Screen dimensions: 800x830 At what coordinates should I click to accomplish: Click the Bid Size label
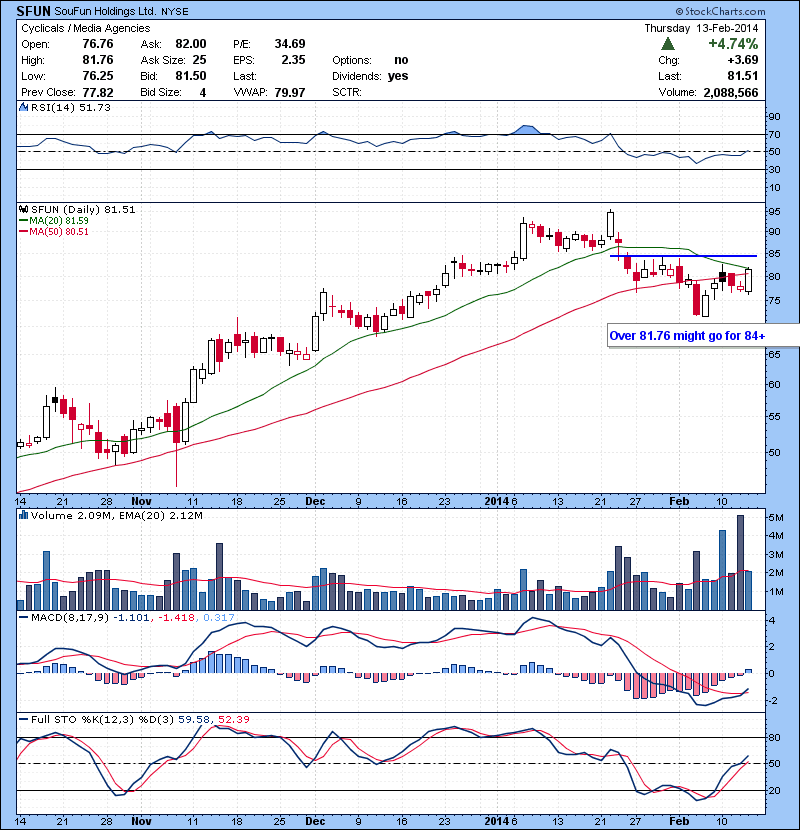click(x=161, y=93)
